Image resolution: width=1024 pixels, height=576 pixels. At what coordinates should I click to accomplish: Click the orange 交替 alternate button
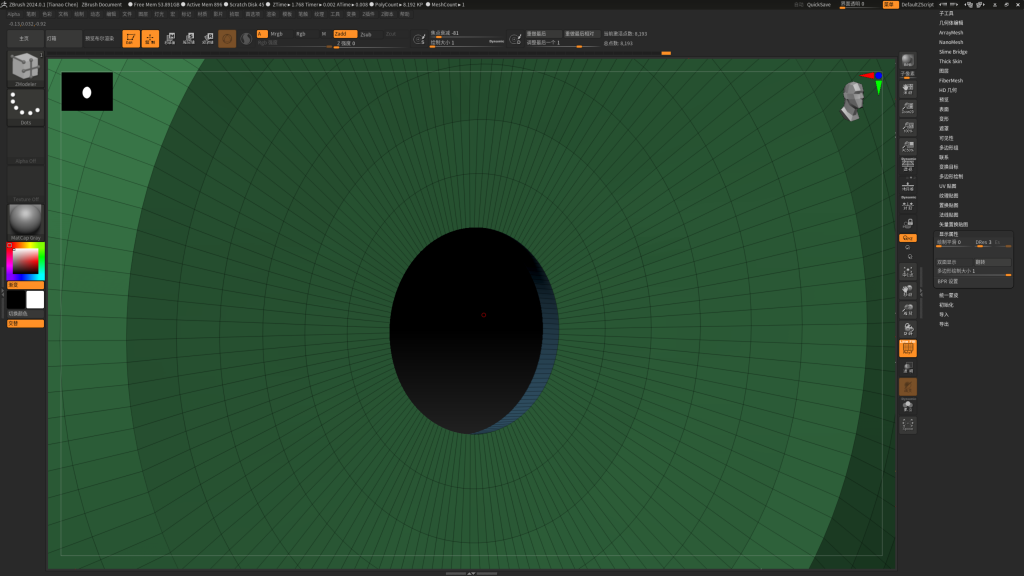[x=25, y=323]
